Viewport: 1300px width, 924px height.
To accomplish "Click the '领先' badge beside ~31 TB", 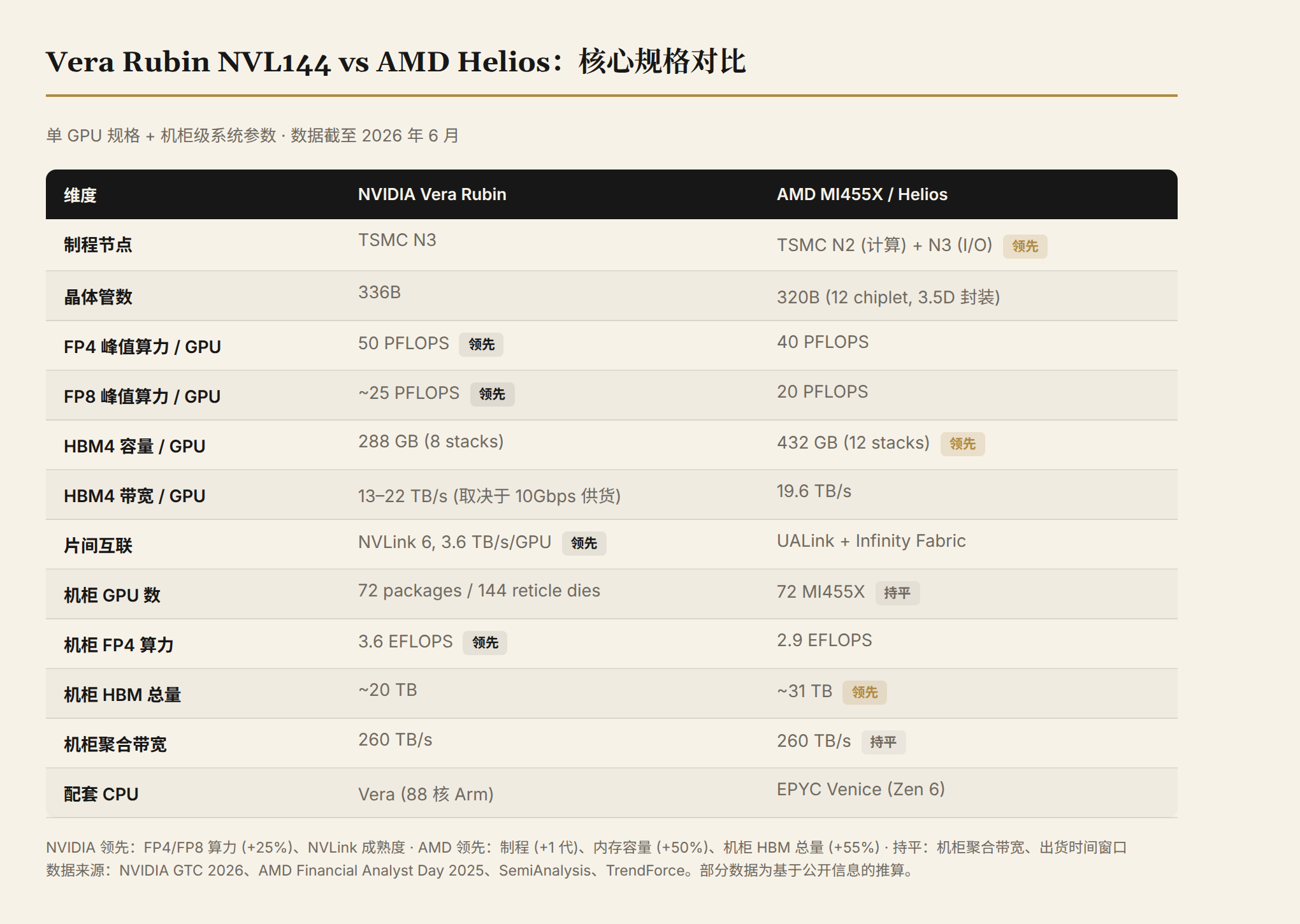I will tap(865, 692).
